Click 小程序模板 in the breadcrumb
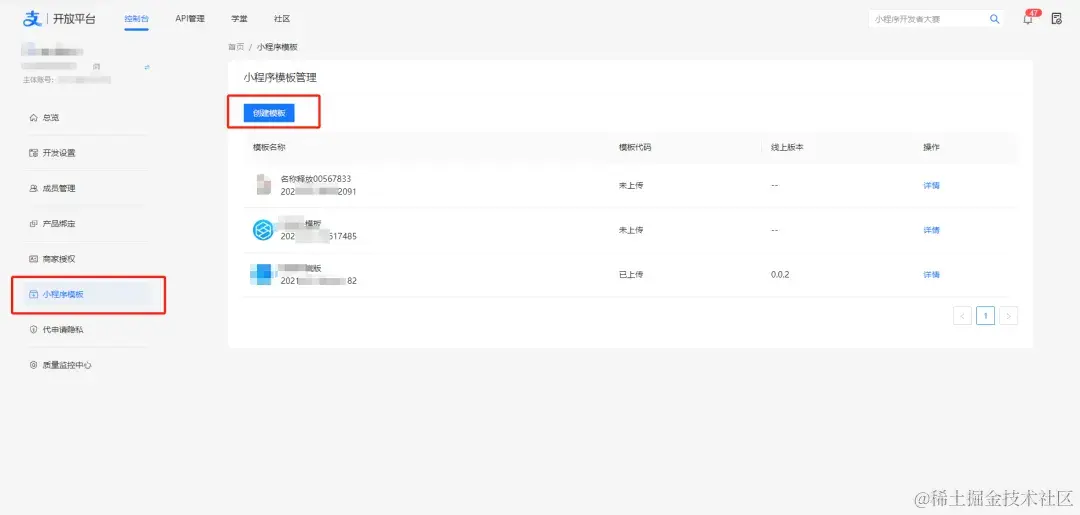The width and height of the screenshot is (1080, 515). coord(277,47)
